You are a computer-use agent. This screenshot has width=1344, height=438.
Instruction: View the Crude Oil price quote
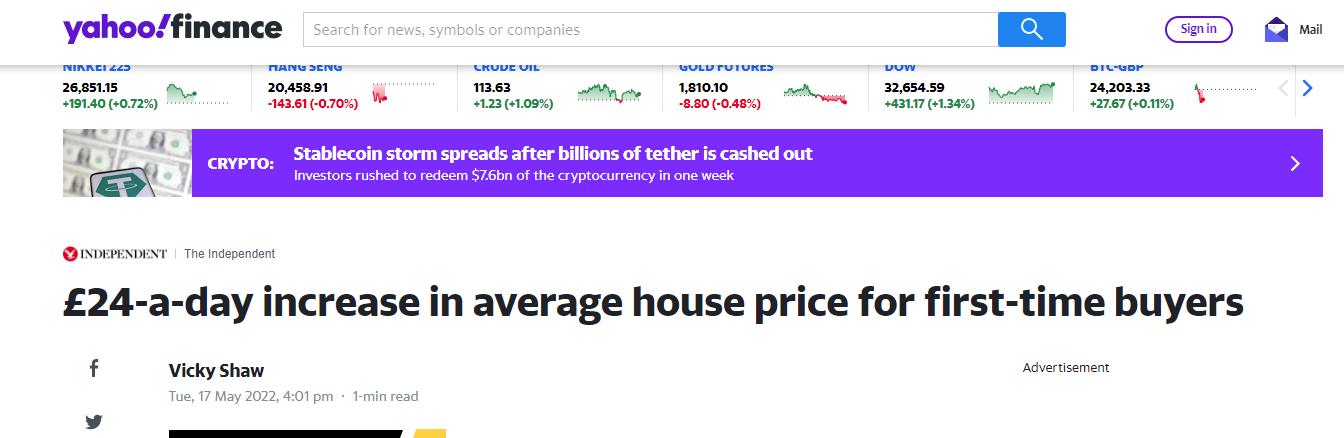(x=506, y=68)
